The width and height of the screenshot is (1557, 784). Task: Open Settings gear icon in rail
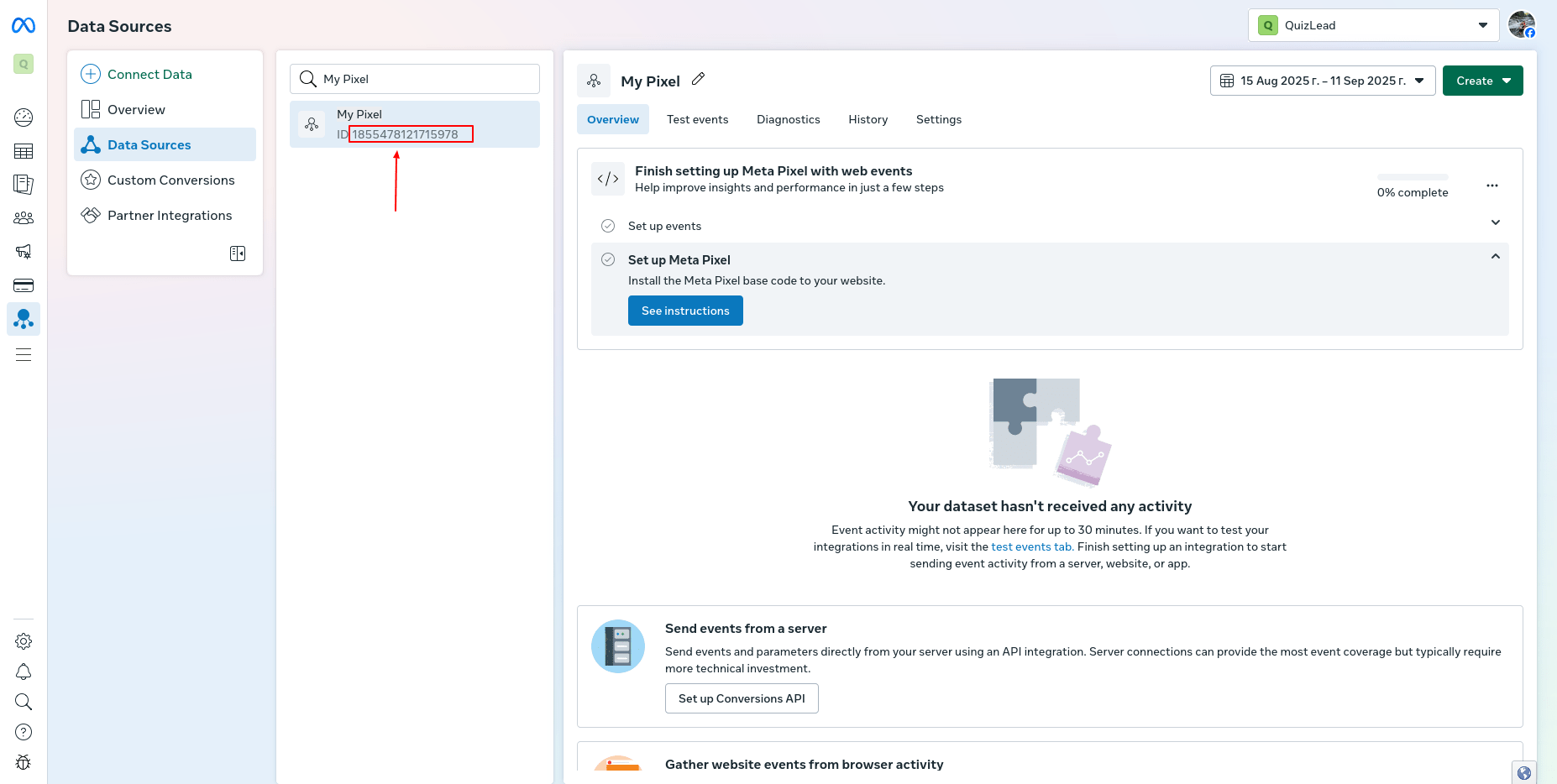24,641
